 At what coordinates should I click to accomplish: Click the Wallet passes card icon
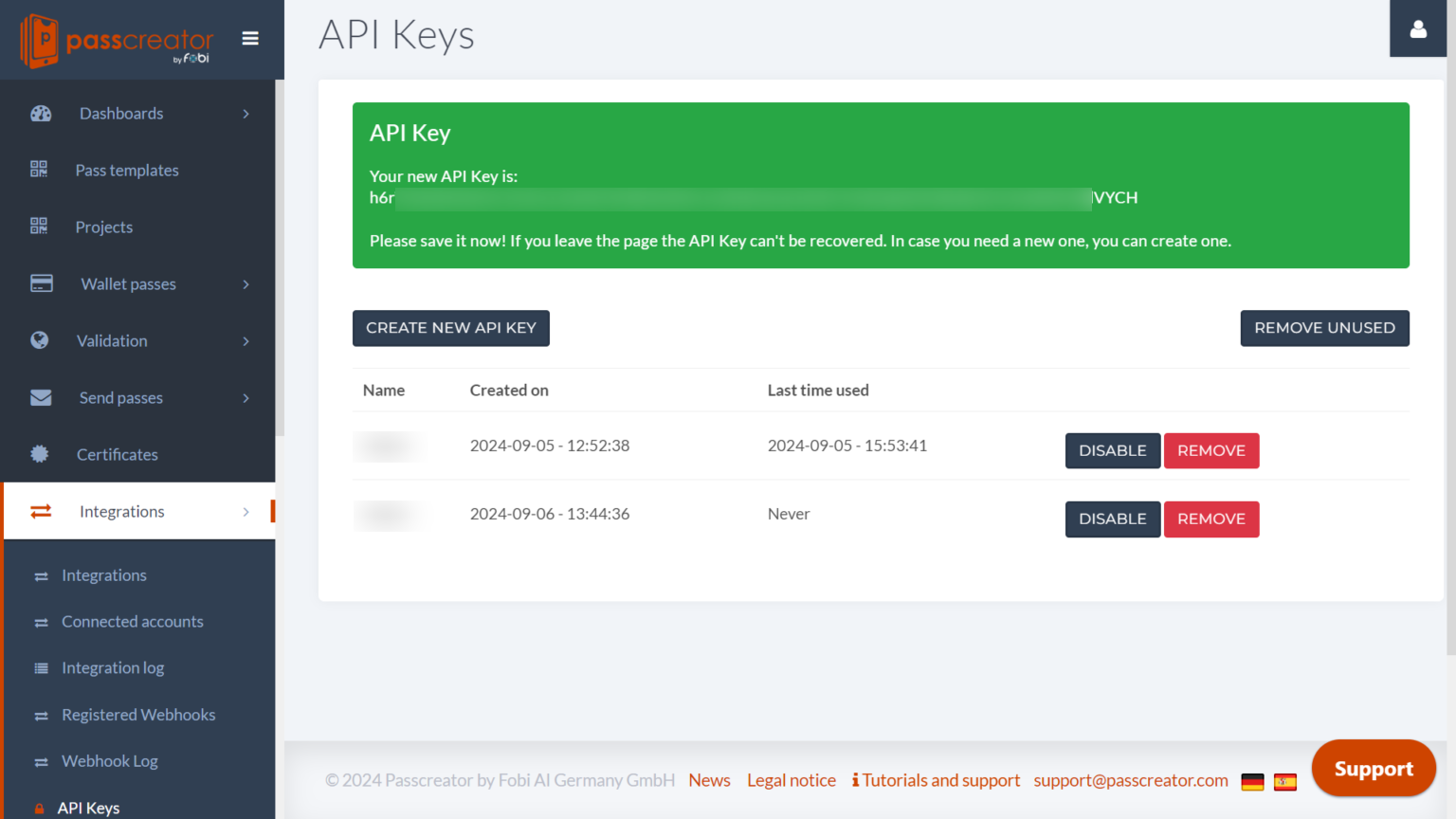point(42,283)
